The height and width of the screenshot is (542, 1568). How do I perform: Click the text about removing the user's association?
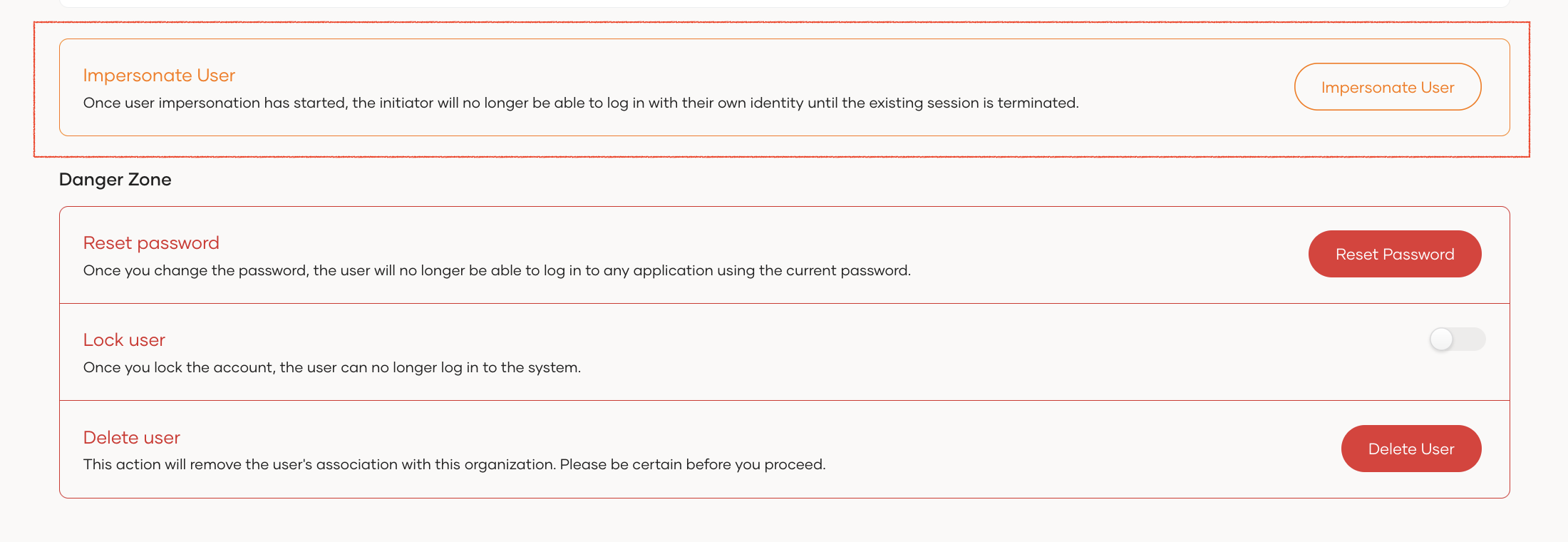coord(454,464)
